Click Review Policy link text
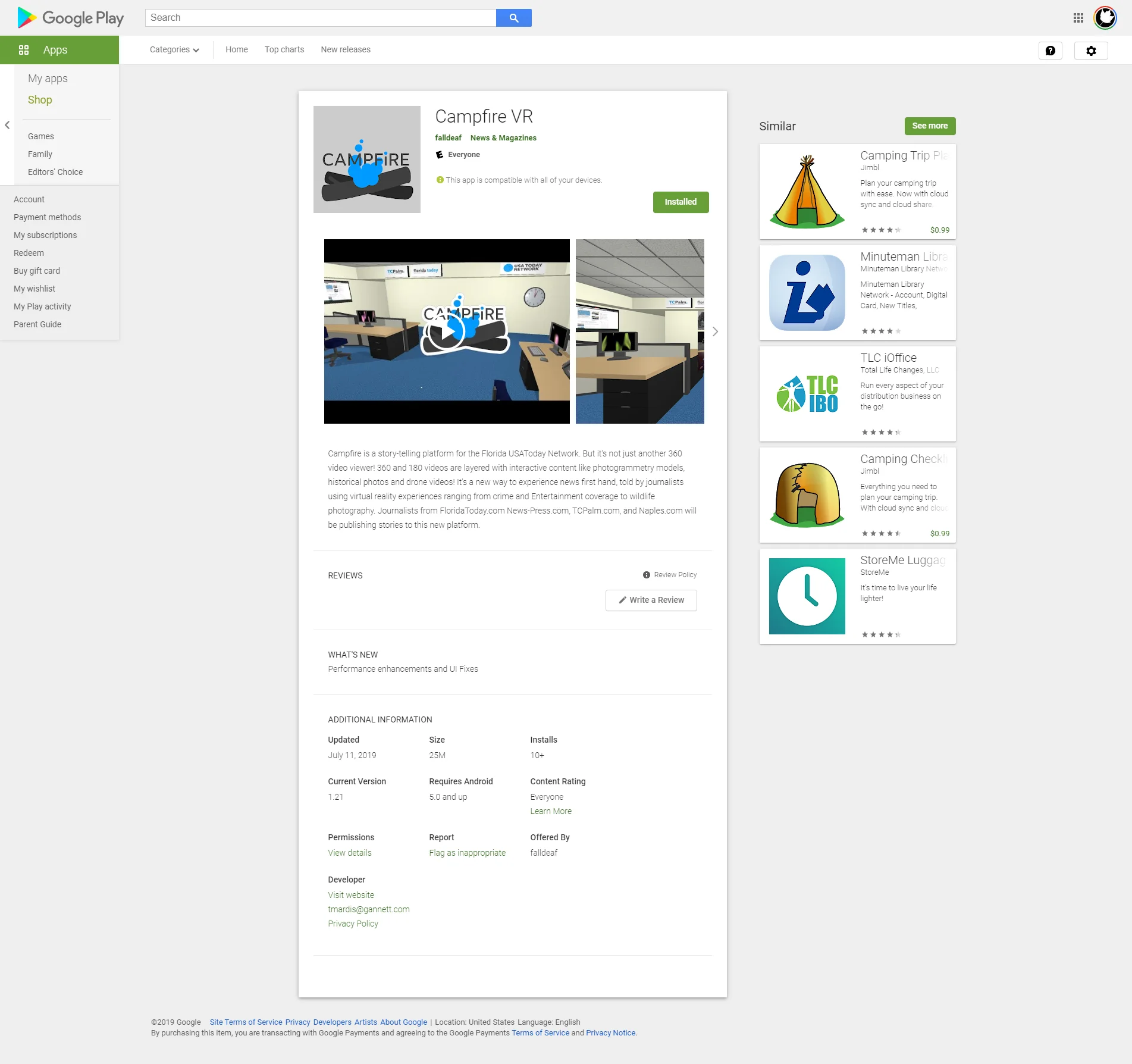Image resolution: width=1132 pixels, height=1064 pixels. (675, 575)
